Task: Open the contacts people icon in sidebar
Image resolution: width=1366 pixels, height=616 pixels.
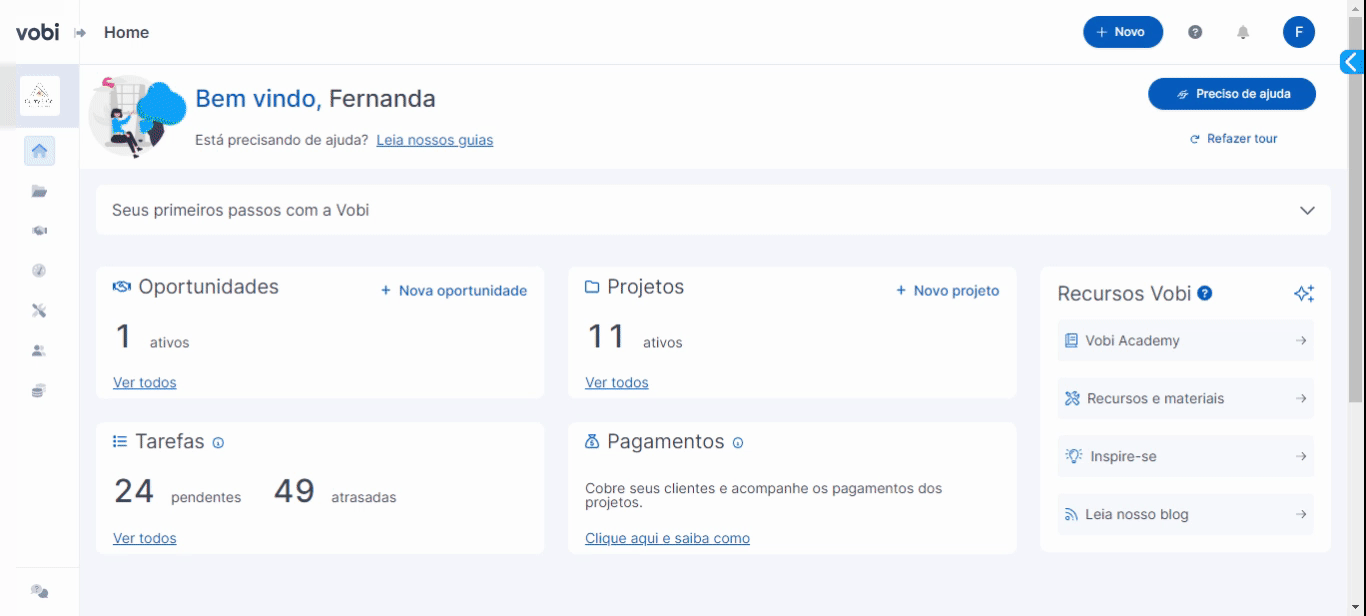Action: point(39,351)
